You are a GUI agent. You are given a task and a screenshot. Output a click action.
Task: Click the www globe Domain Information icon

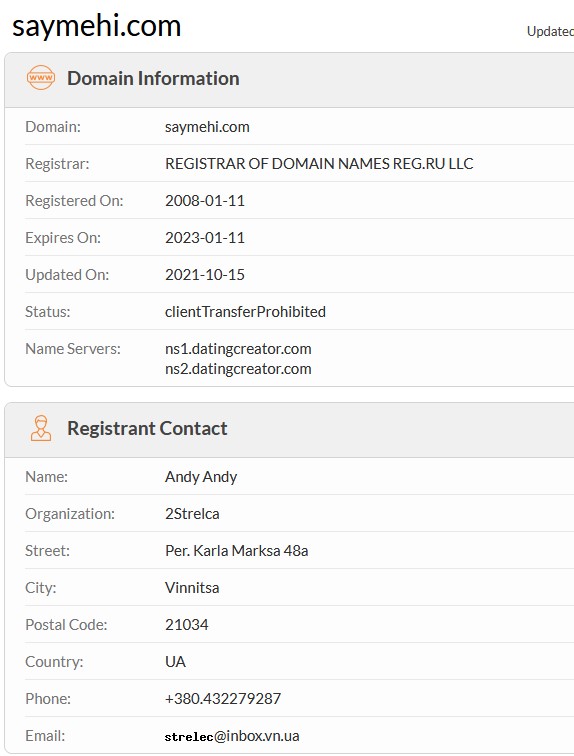(x=40, y=78)
